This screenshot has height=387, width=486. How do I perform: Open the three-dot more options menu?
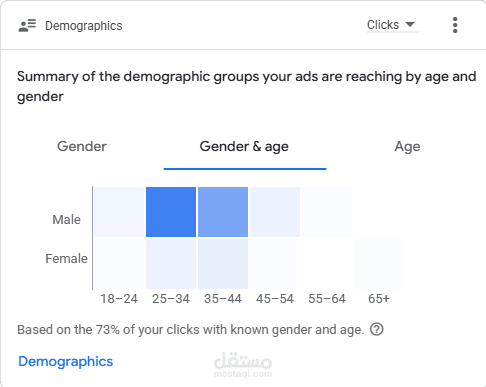[x=455, y=25]
